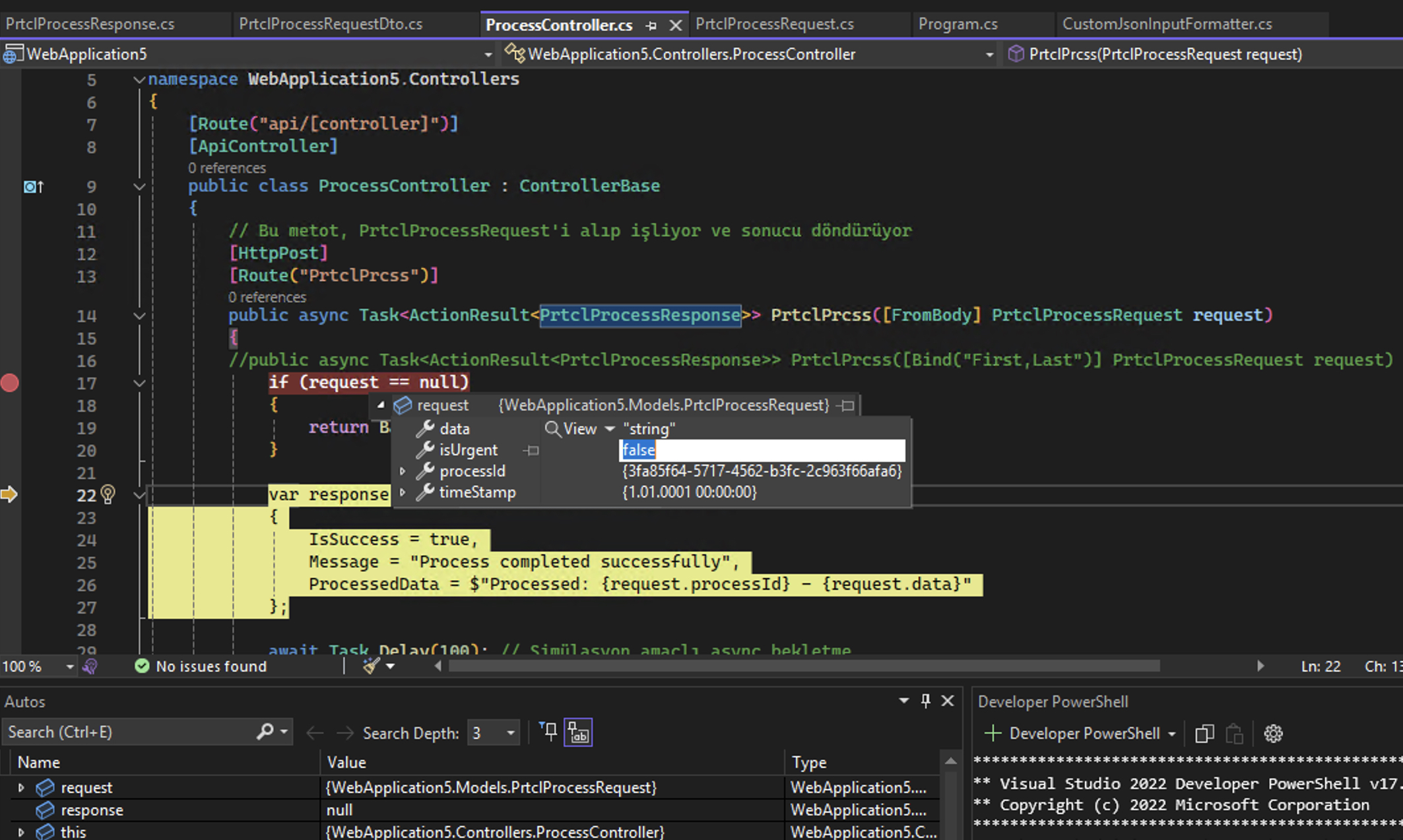The width and height of the screenshot is (1403, 840).
Task: Edit the isUrgent value field showing false
Action: tap(762, 450)
